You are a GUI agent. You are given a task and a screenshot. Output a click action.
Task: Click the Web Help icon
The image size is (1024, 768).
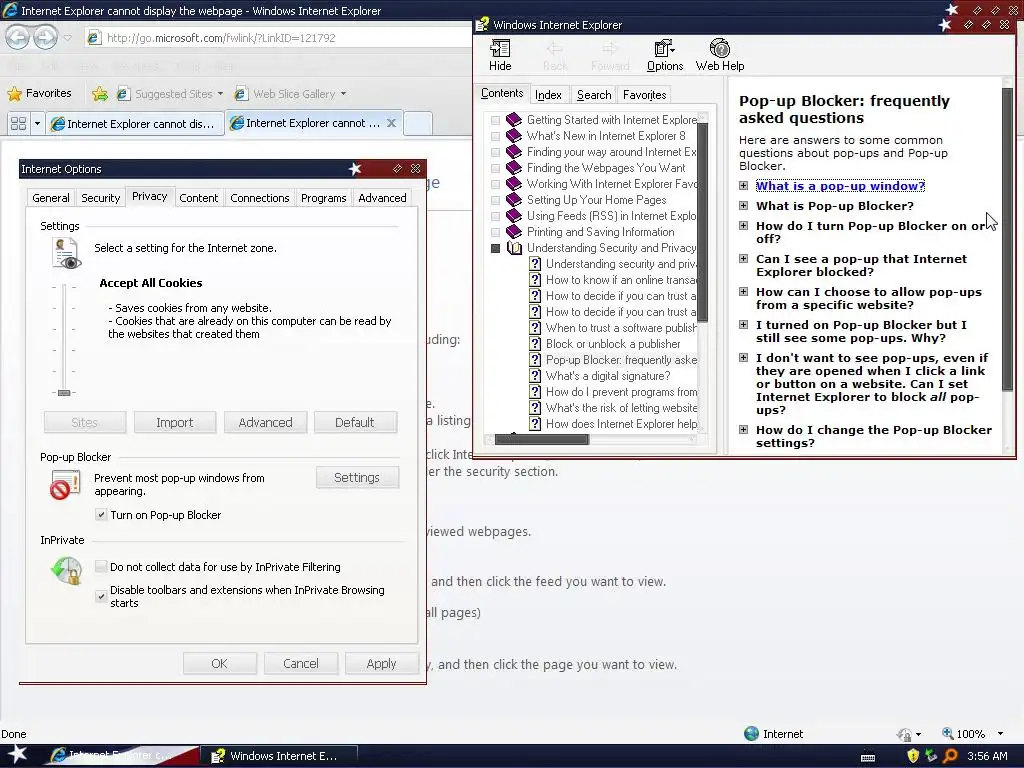click(x=720, y=48)
